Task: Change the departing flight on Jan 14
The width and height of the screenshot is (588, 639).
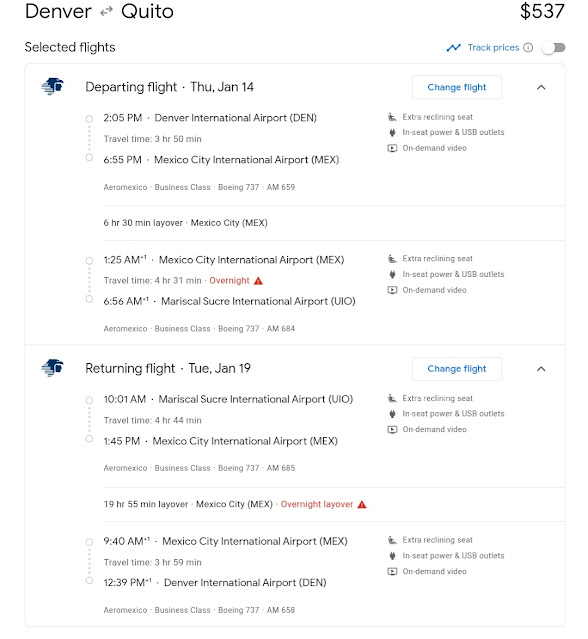Action: 457,87
